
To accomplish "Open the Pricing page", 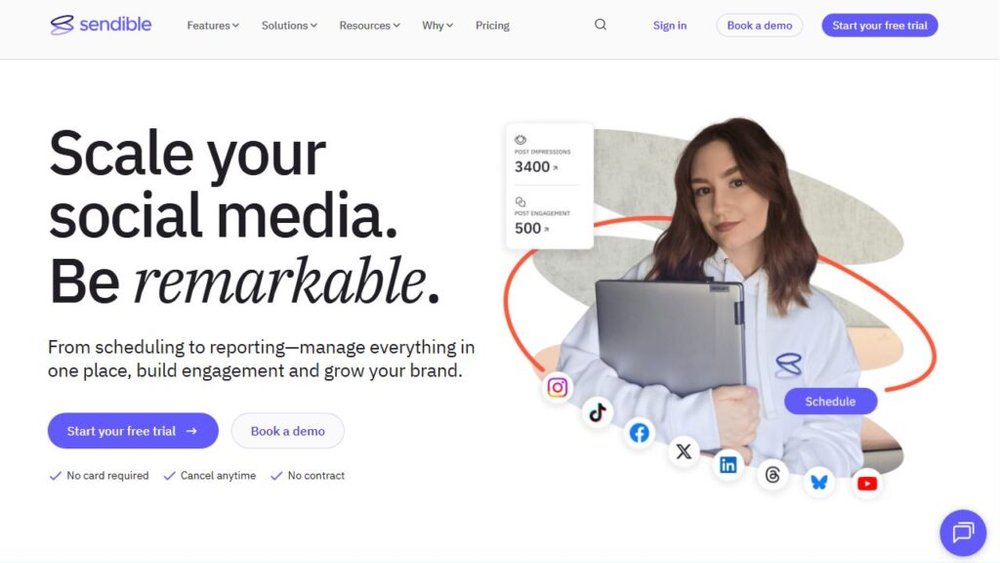I will (492, 26).
